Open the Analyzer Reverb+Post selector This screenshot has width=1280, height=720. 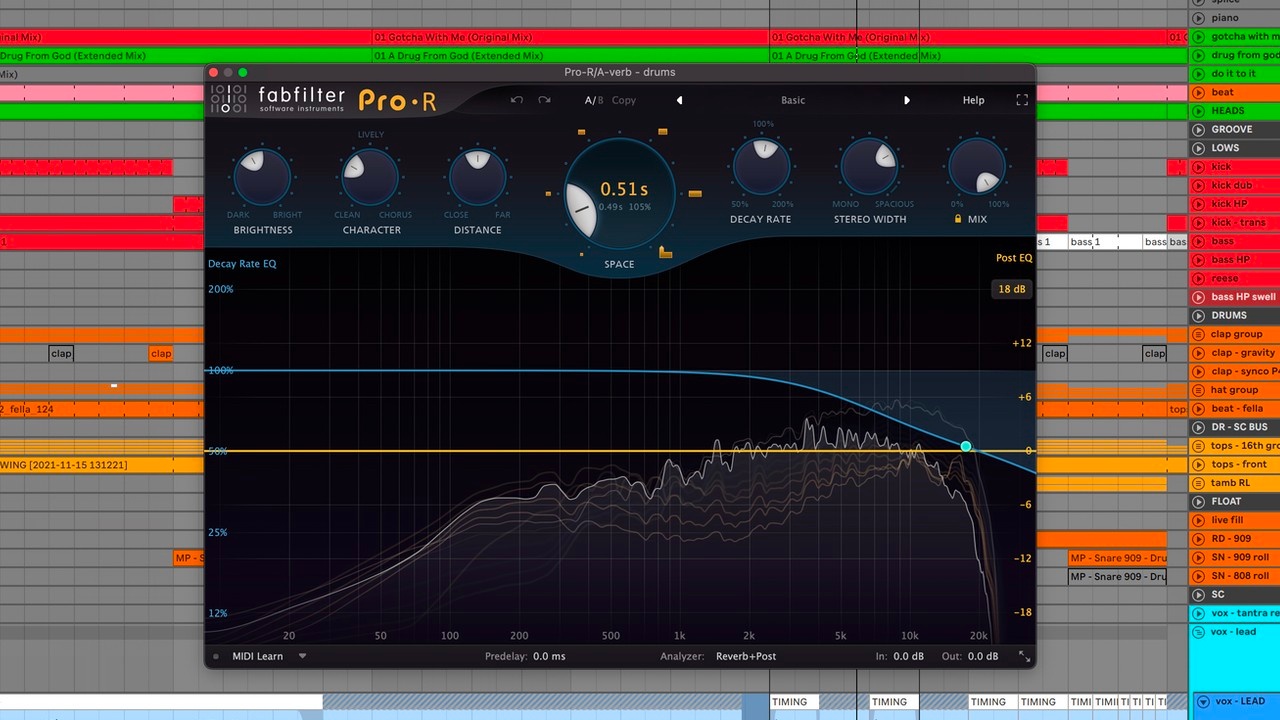(x=746, y=656)
